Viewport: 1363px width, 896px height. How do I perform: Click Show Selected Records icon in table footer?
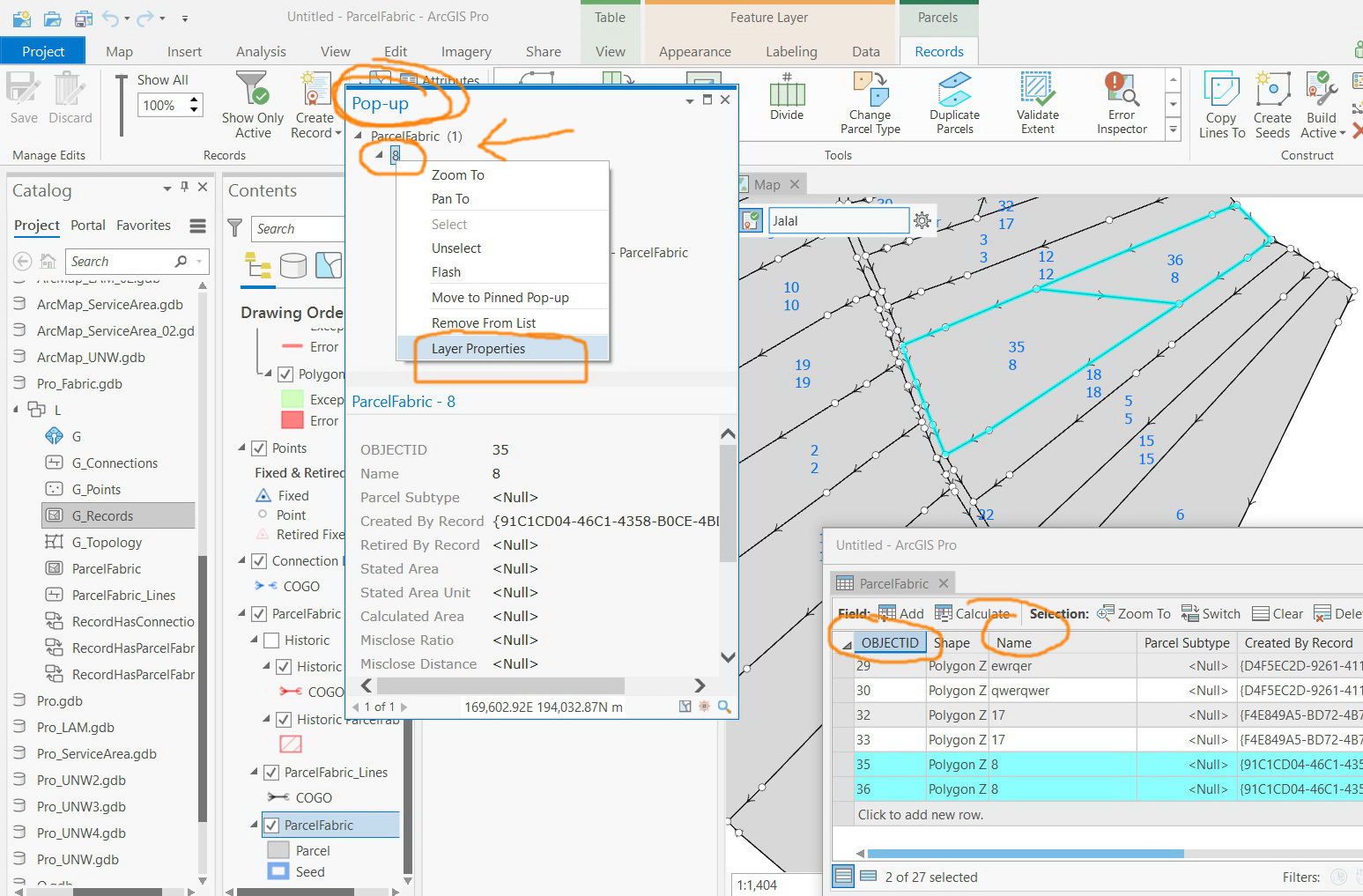pyautogui.click(x=868, y=877)
